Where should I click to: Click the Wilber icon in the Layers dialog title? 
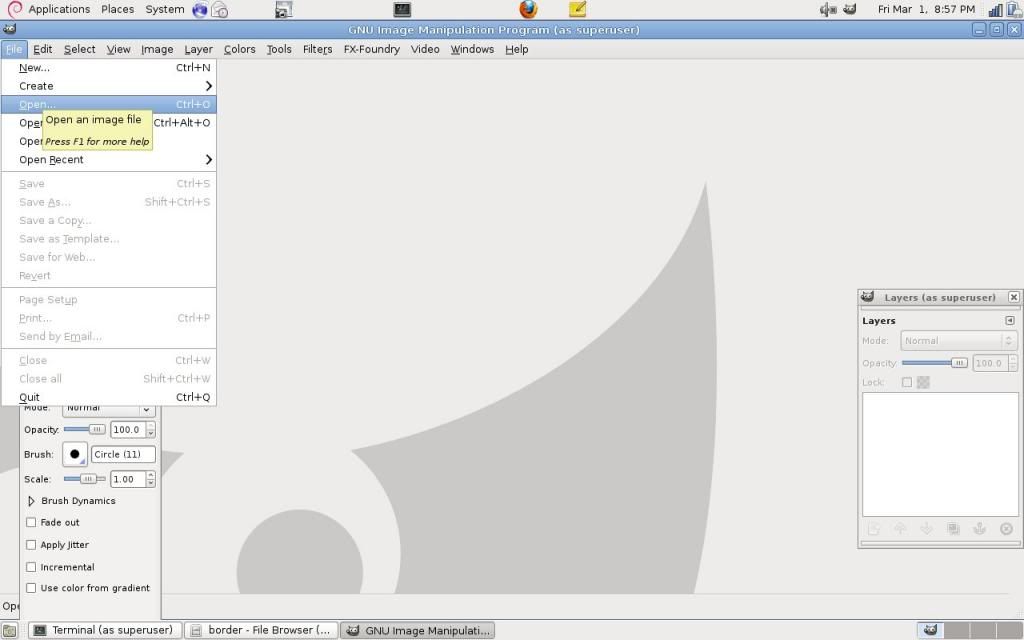coord(867,296)
